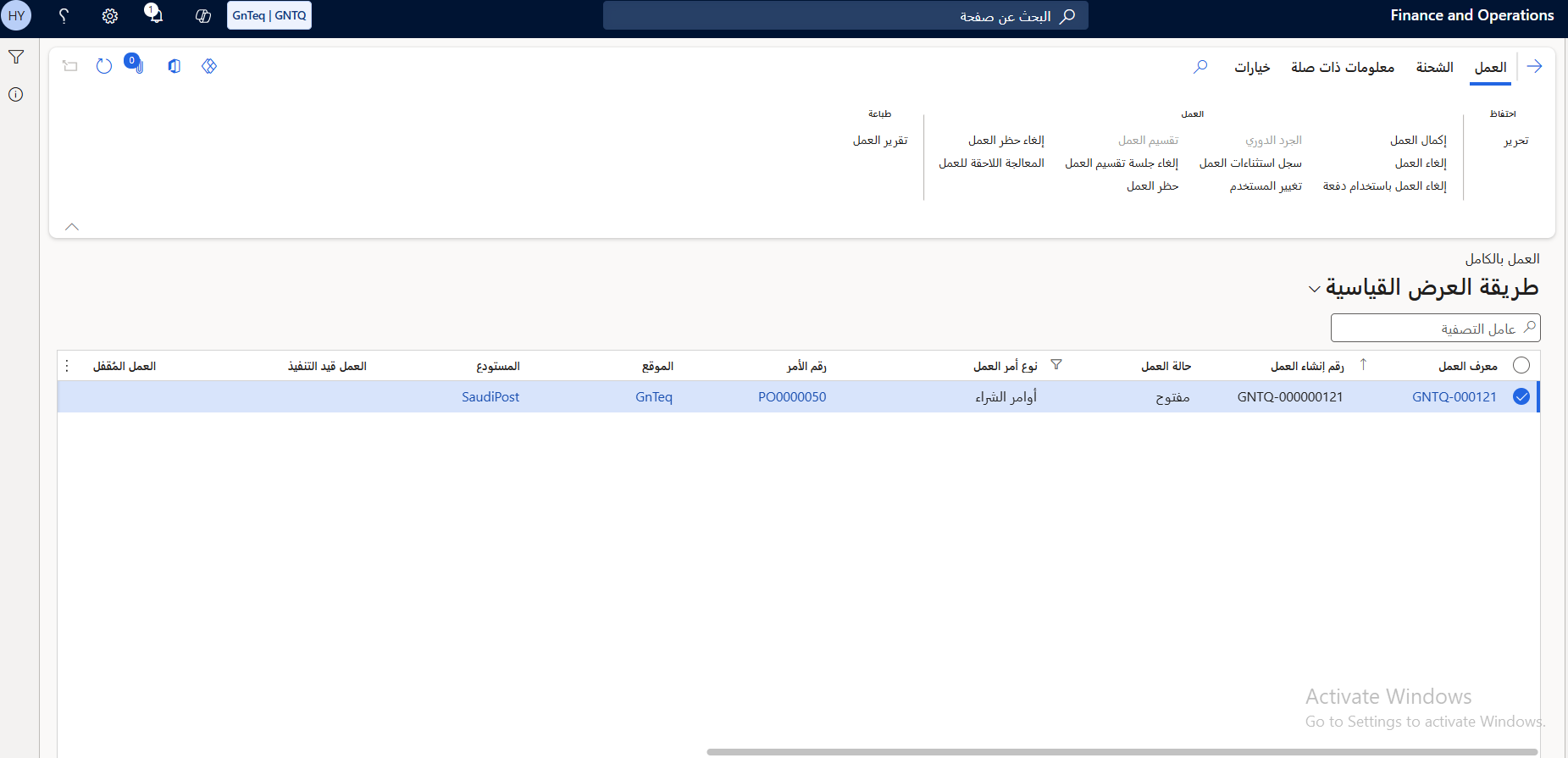Image resolution: width=1568 pixels, height=758 pixels.
Task: Click الموقع column header
Action: coord(657,366)
